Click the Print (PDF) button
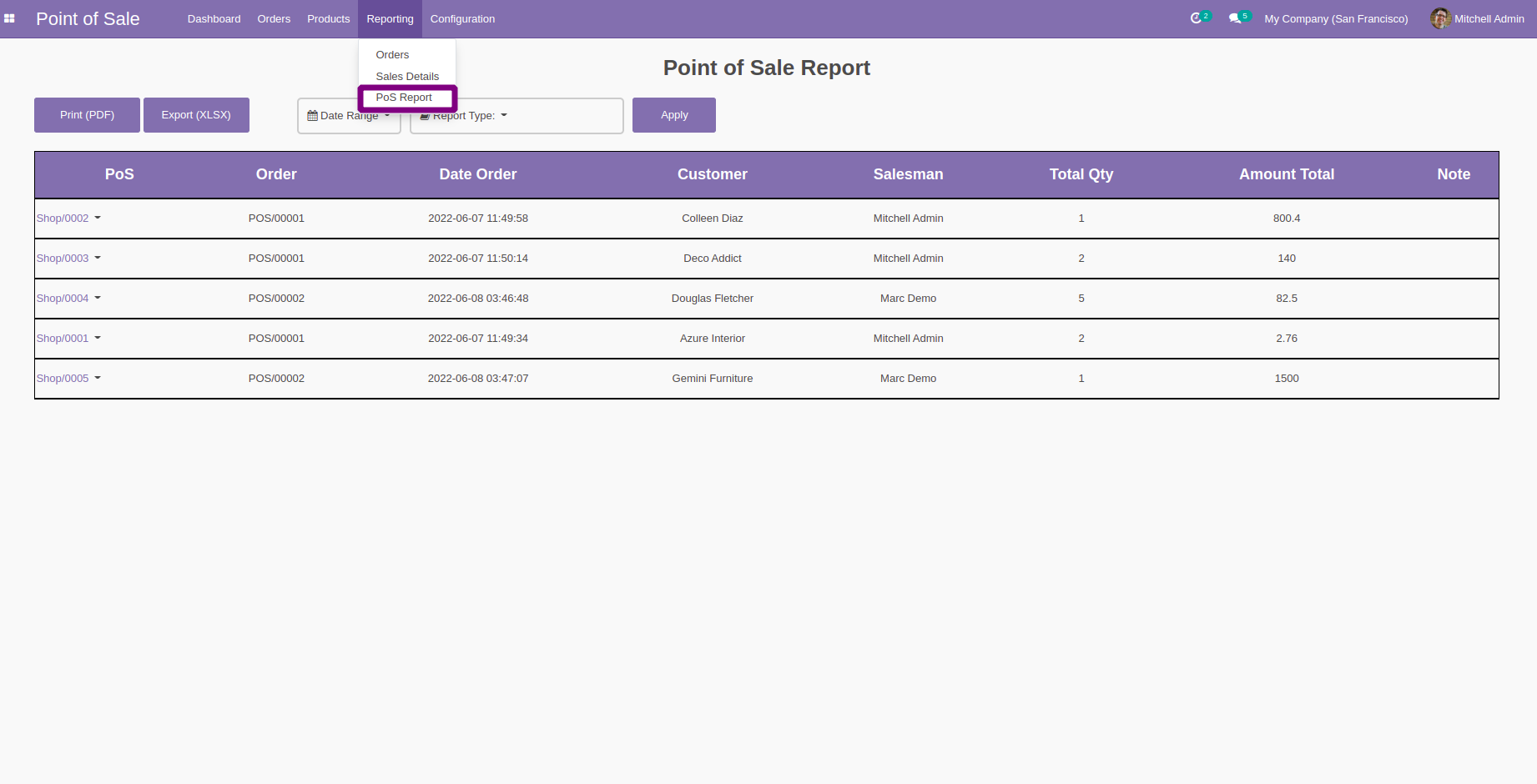The image size is (1537, 784). [x=87, y=115]
